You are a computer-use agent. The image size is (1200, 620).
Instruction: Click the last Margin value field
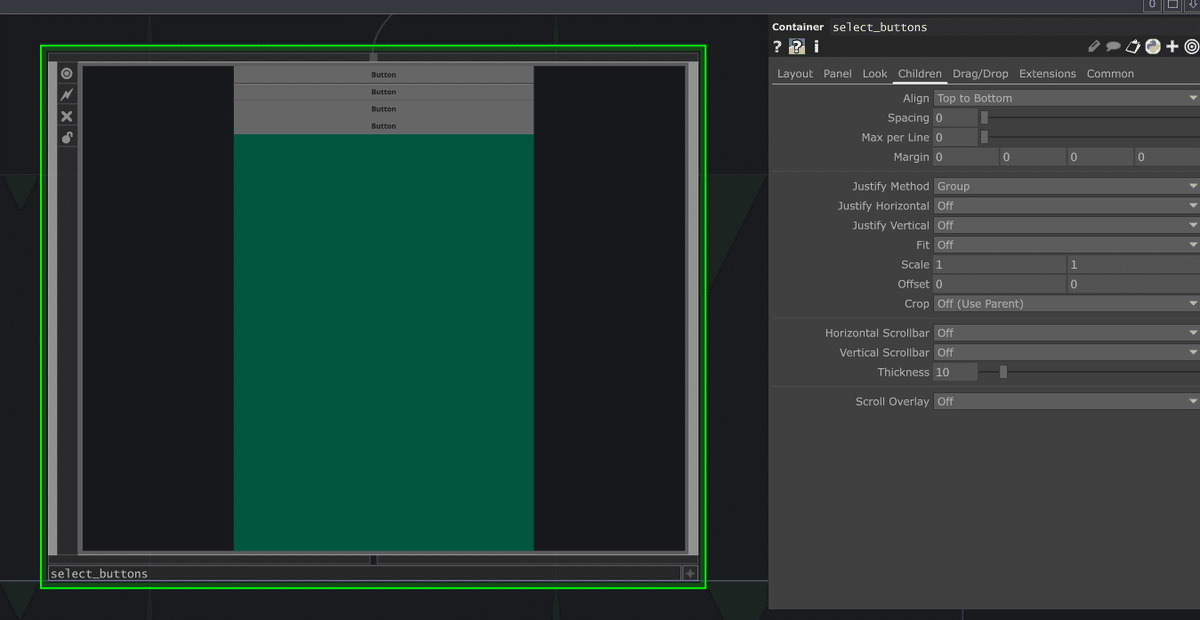click(x=1166, y=157)
